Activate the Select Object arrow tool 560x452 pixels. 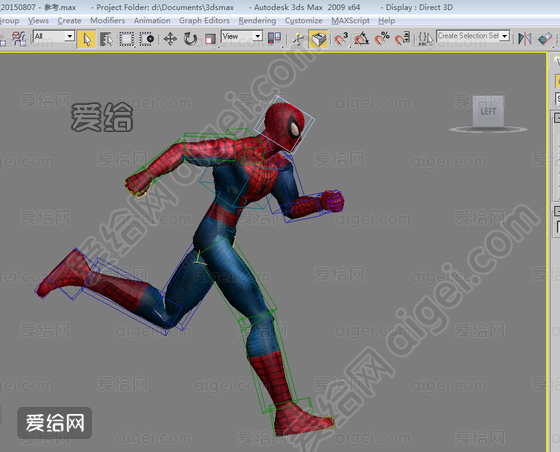point(86,39)
